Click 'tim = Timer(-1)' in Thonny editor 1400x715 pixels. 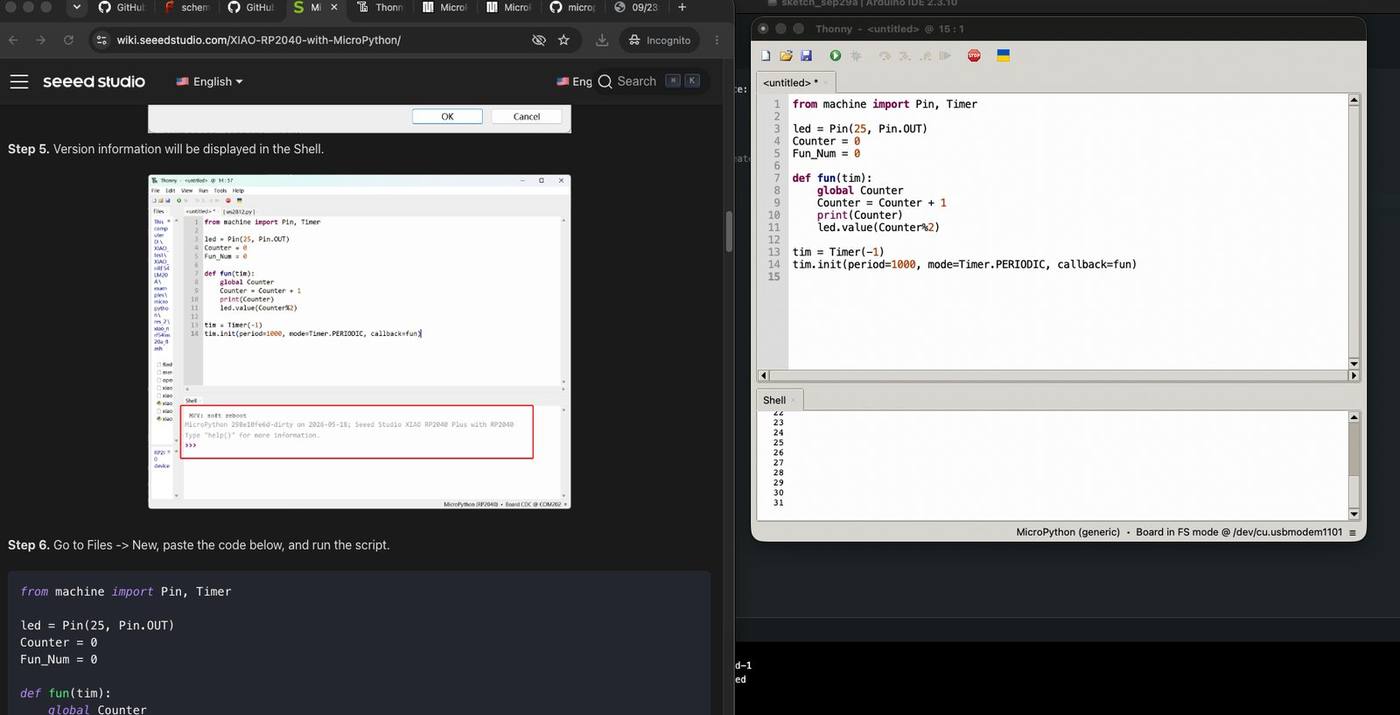[x=838, y=252]
